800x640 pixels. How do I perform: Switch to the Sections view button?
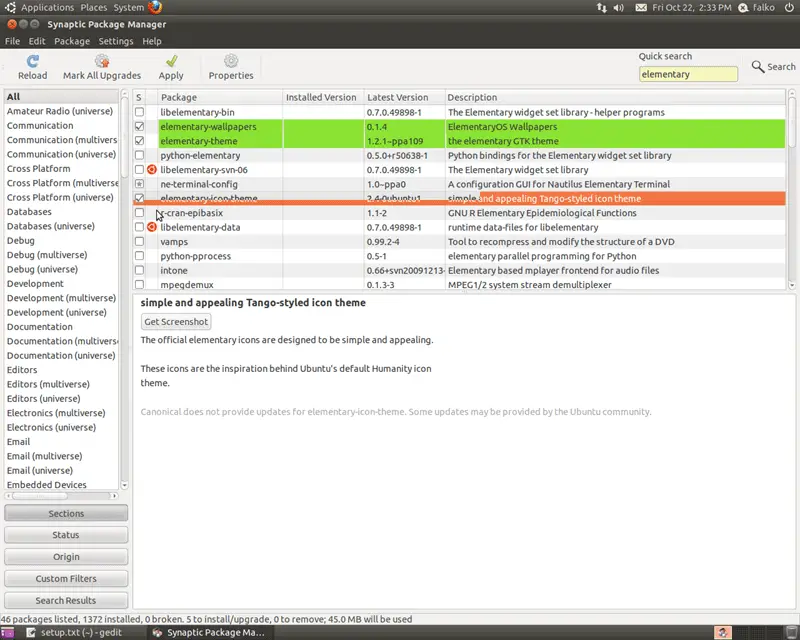[66, 513]
